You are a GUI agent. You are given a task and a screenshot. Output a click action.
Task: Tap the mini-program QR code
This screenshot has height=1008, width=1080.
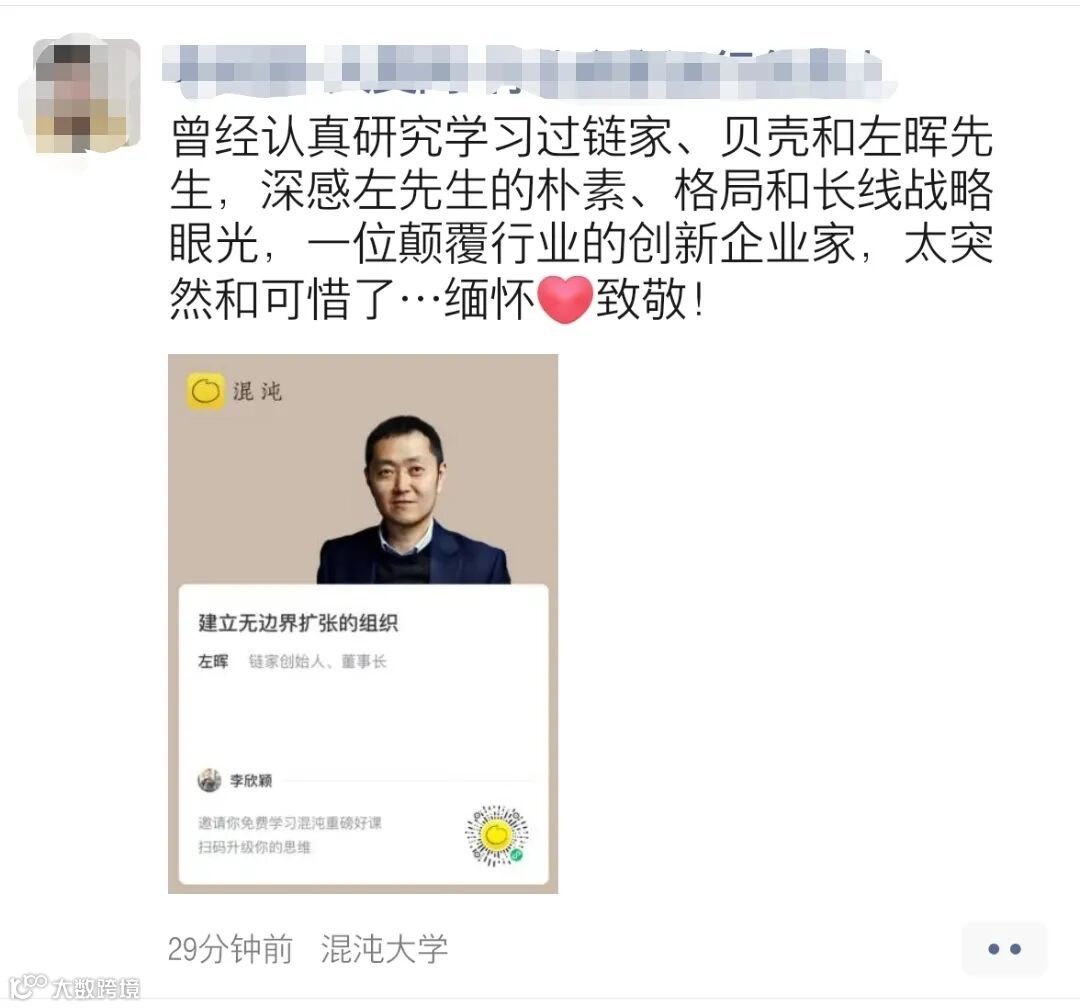tap(497, 835)
